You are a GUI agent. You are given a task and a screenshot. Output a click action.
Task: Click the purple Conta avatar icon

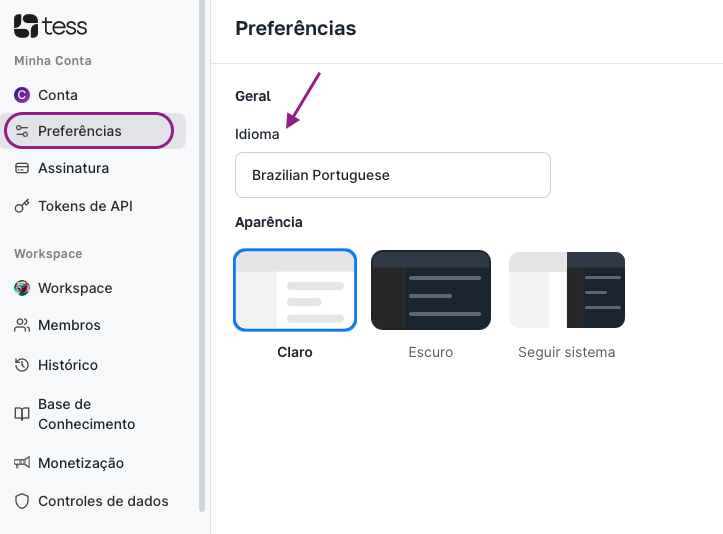(x=22, y=95)
